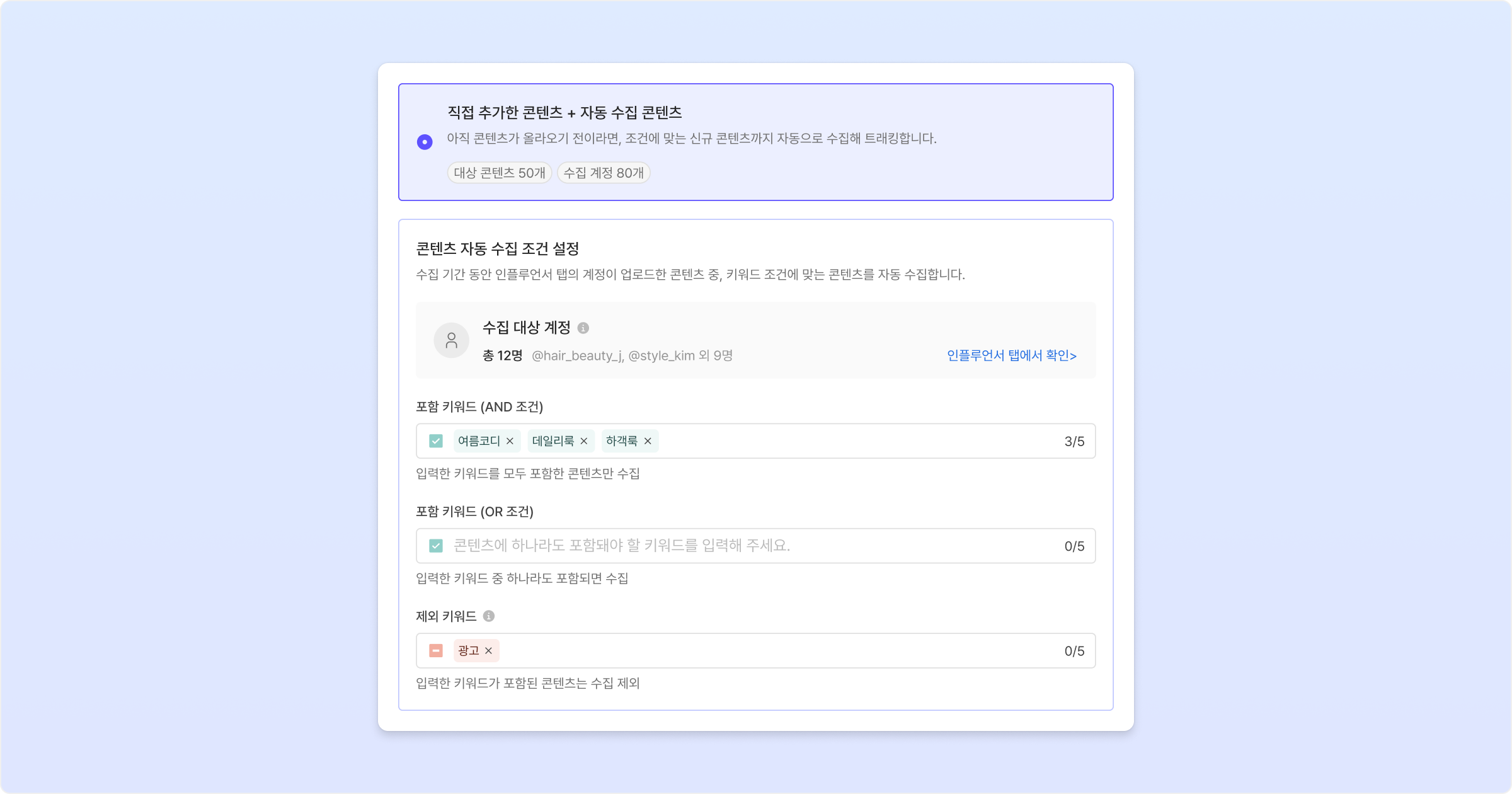This screenshot has height=794, width=1512.
Task: Click the user avatar icon for target accounts
Action: pos(451,340)
